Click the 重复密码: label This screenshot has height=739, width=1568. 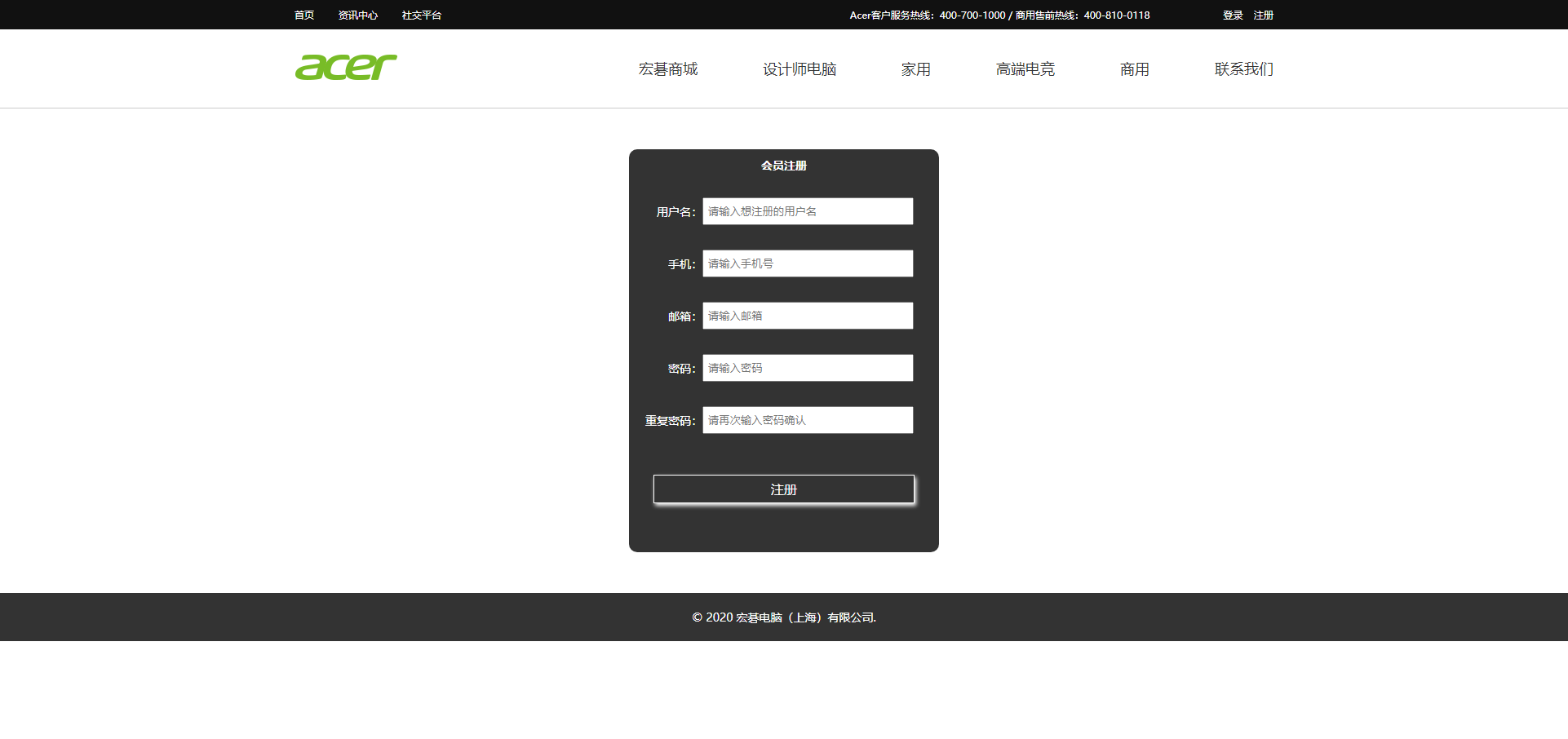pyautogui.click(x=671, y=421)
